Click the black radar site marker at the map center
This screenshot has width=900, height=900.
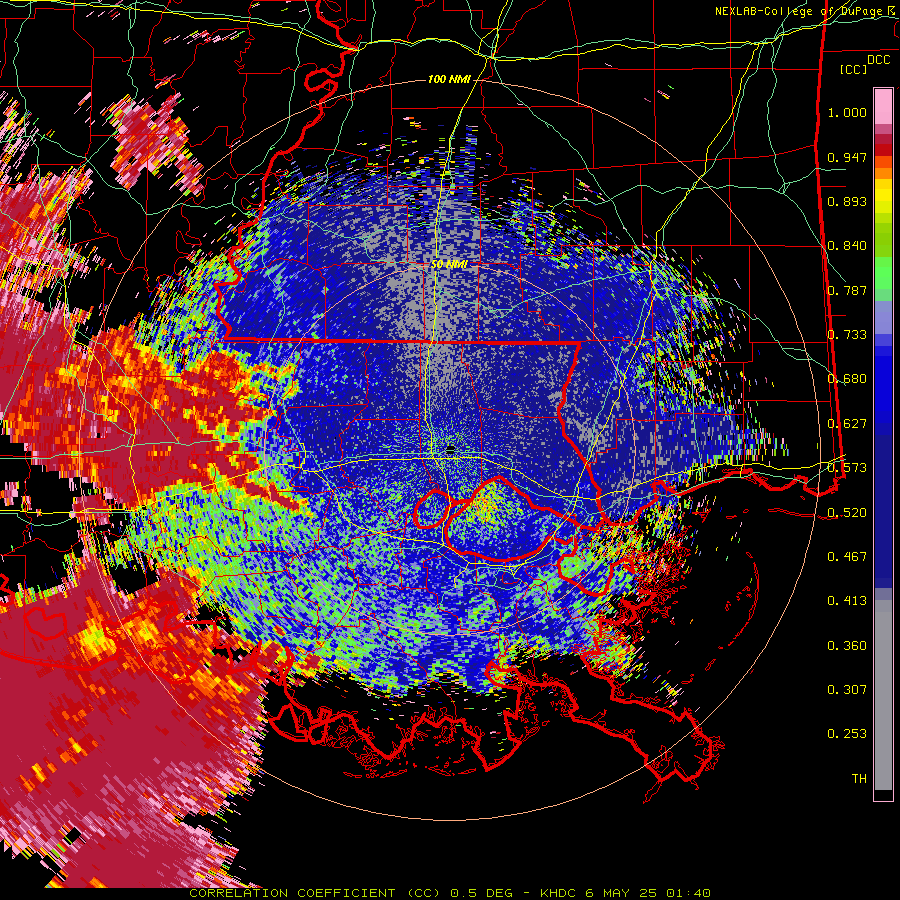click(x=451, y=451)
